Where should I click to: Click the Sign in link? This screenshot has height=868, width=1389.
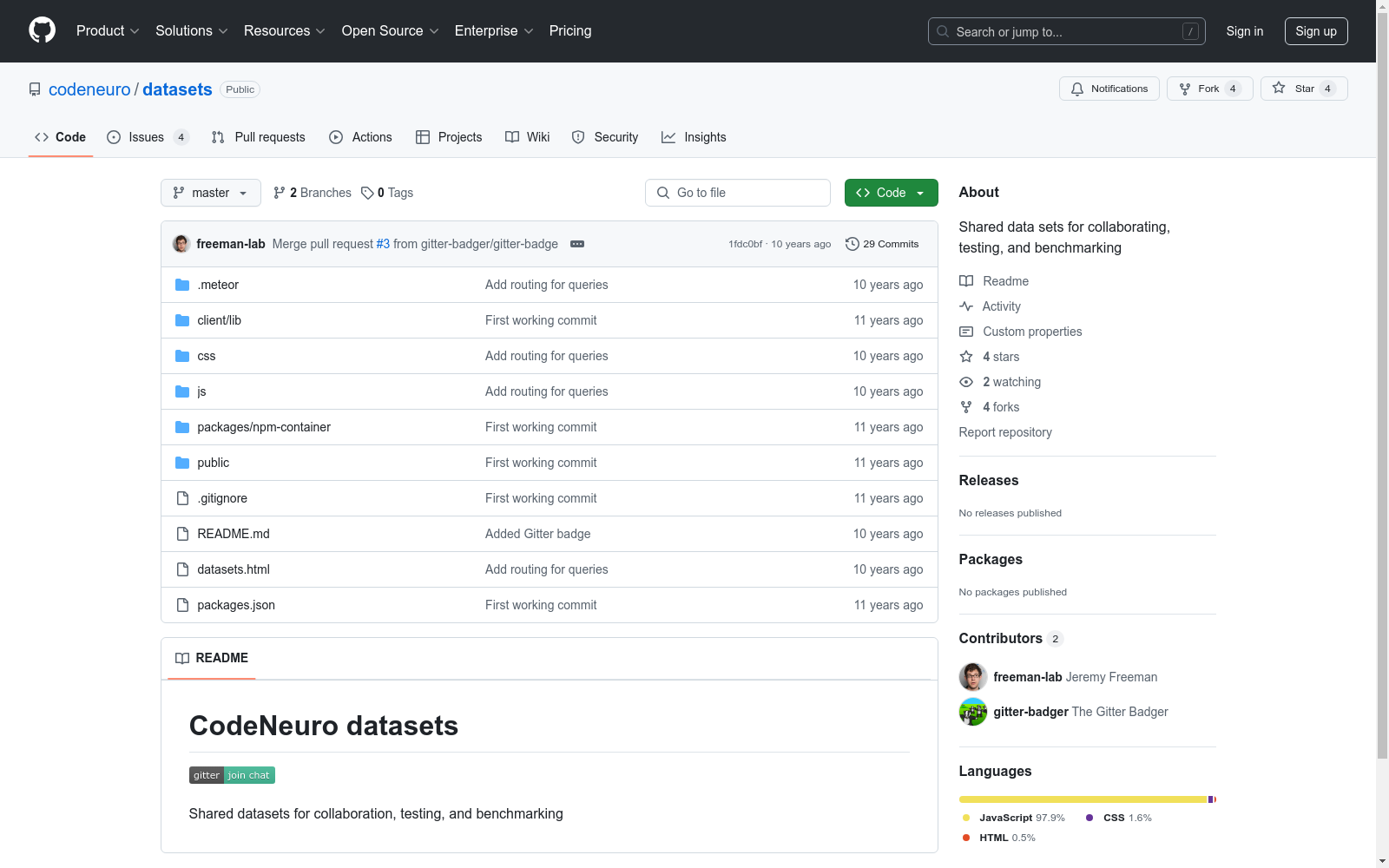tap(1245, 31)
